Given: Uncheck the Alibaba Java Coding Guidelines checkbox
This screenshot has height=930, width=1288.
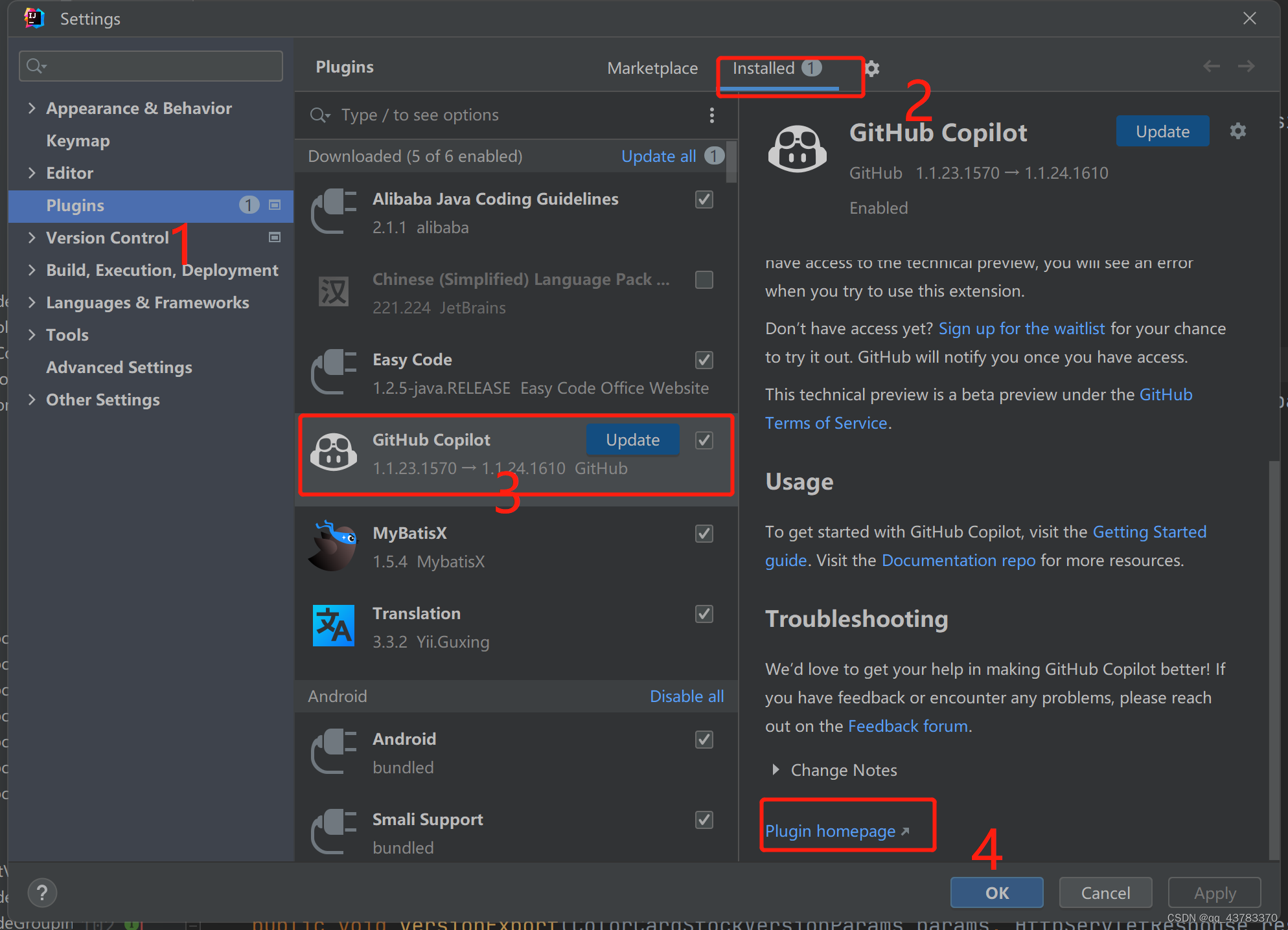Looking at the screenshot, I should point(704,199).
